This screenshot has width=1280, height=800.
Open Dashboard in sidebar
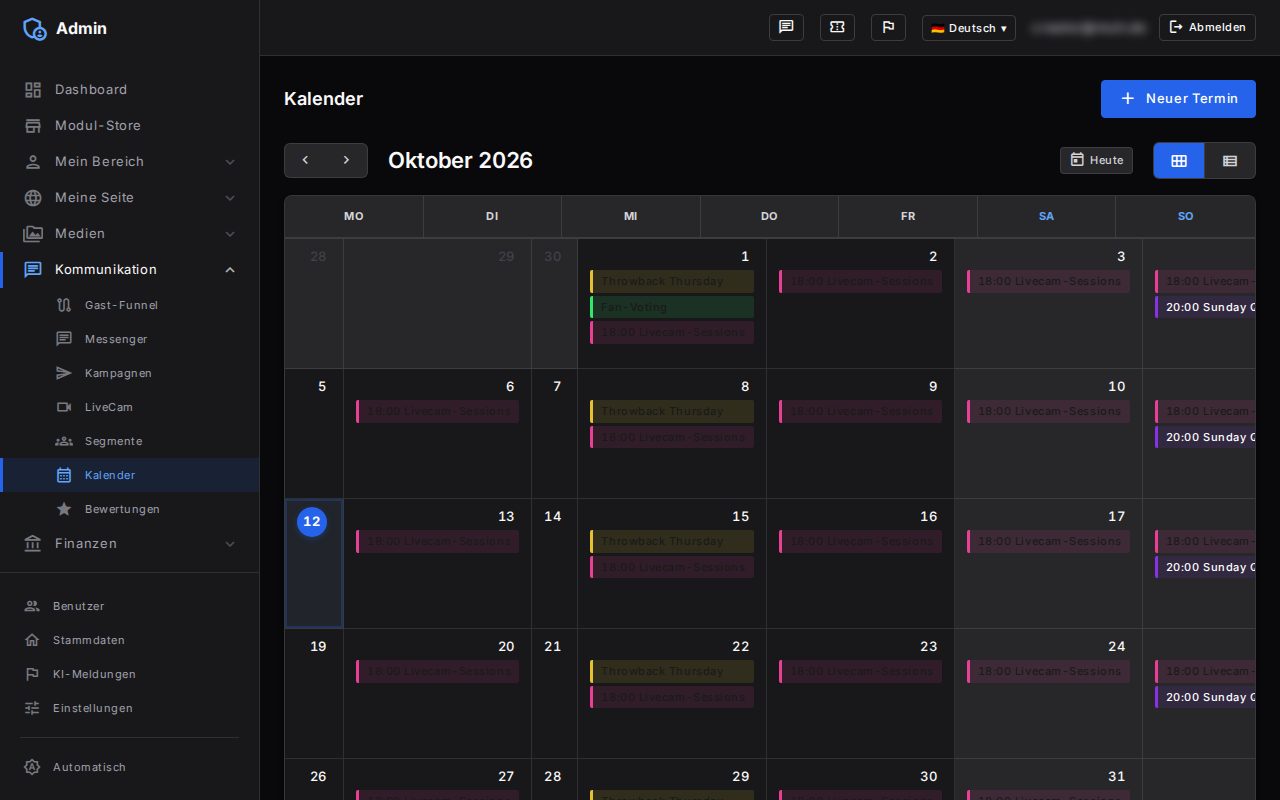click(x=130, y=89)
